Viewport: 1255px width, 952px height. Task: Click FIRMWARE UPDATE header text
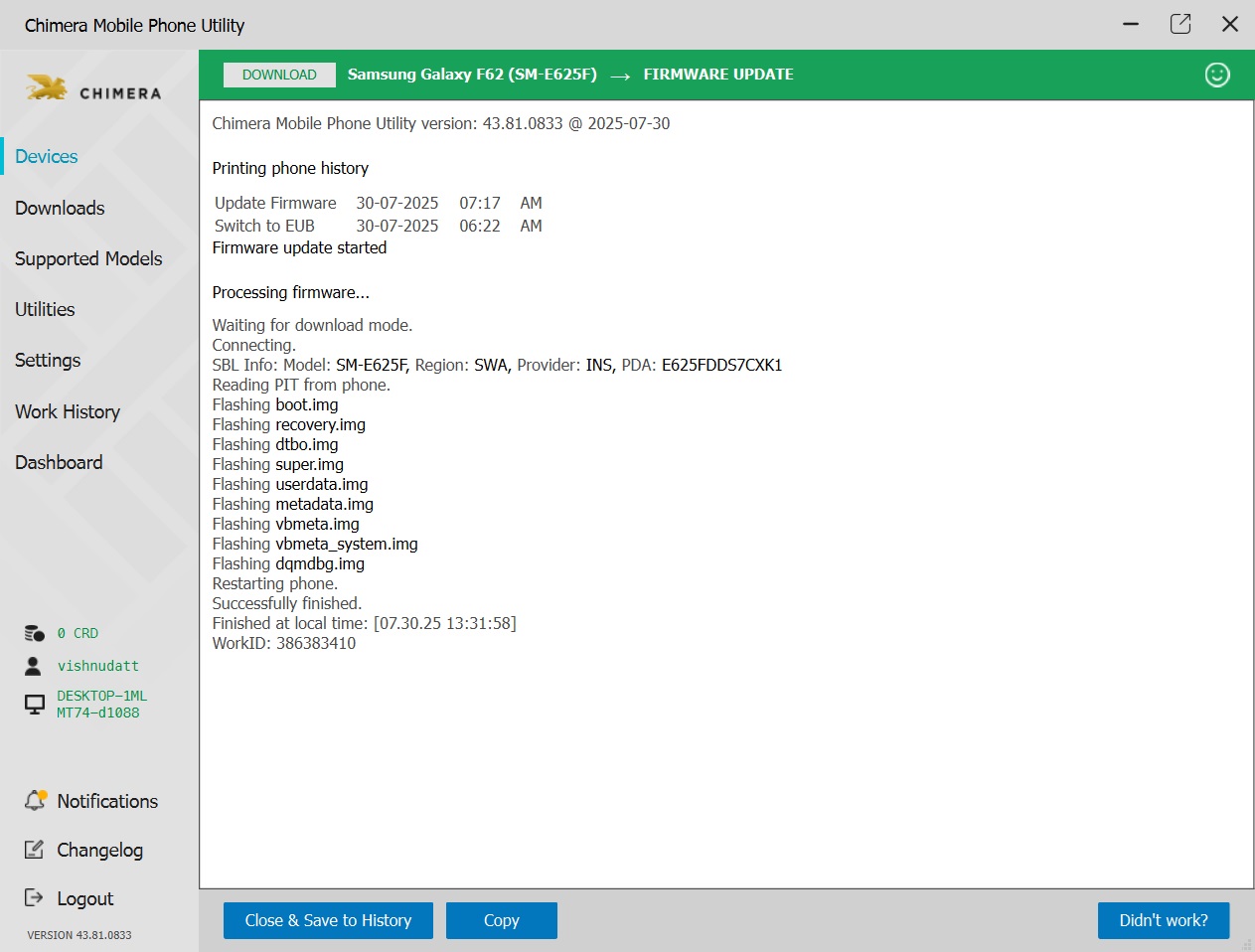[x=718, y=75]
